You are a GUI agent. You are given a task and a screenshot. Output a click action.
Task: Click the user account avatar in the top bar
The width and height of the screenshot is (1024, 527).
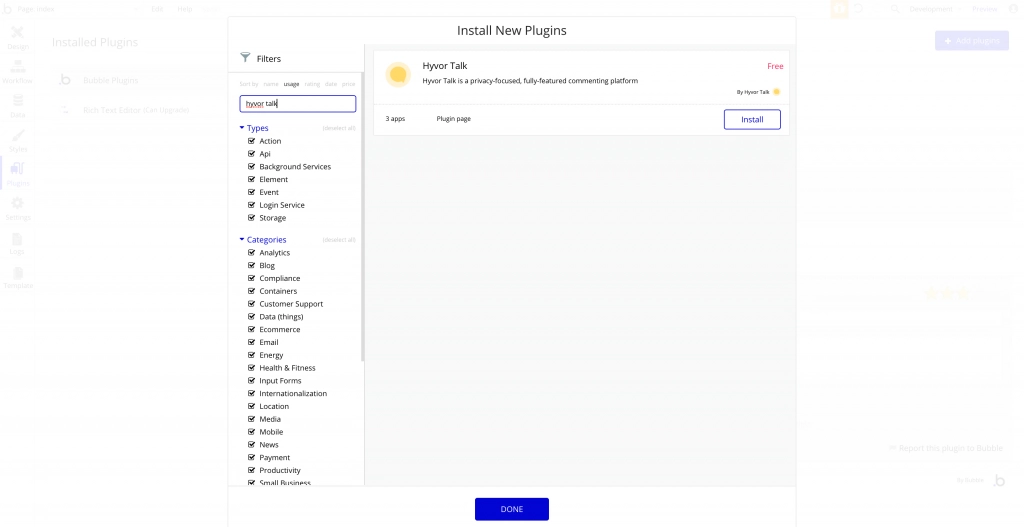click(x=1014, y=8)
